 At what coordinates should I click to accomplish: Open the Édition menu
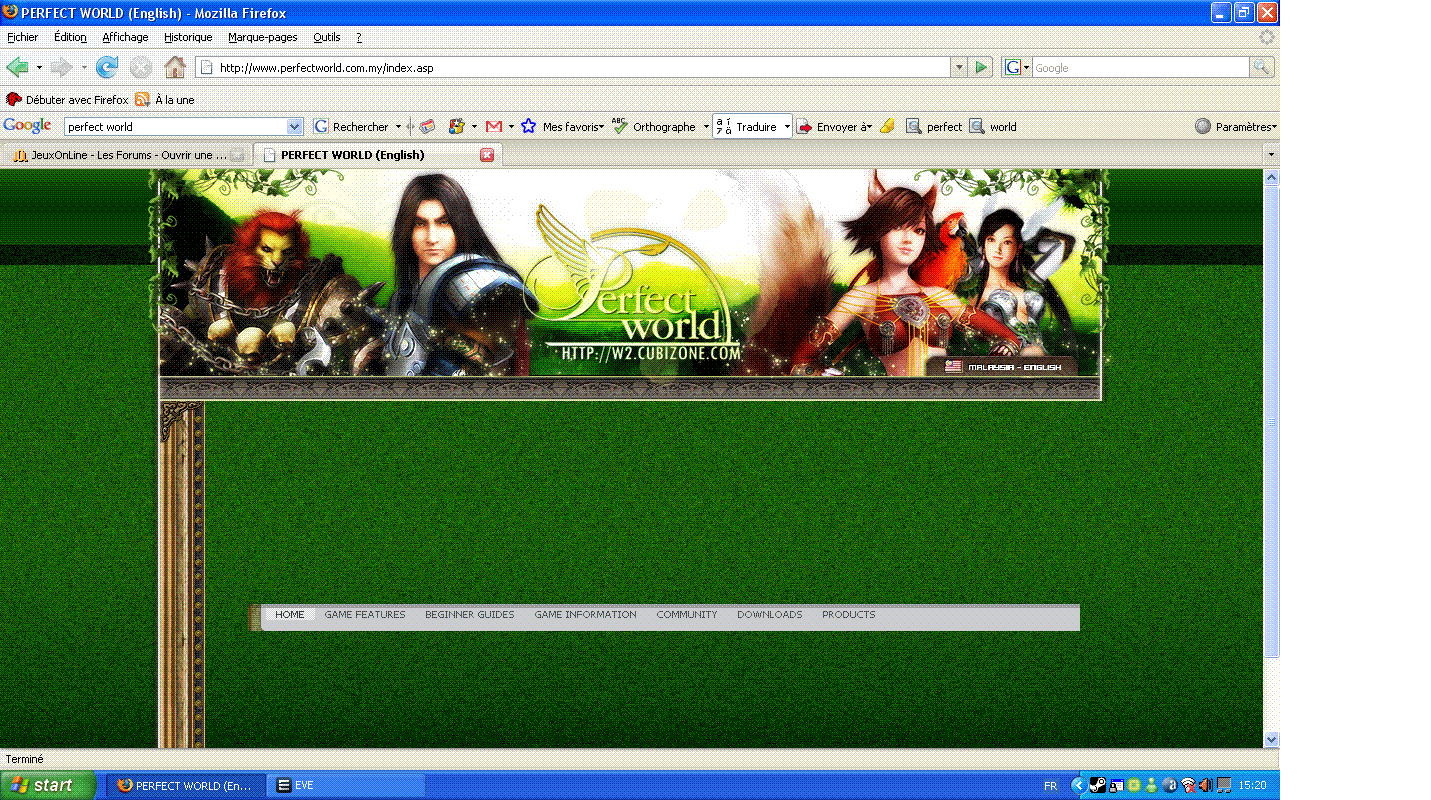click(70, 37)
